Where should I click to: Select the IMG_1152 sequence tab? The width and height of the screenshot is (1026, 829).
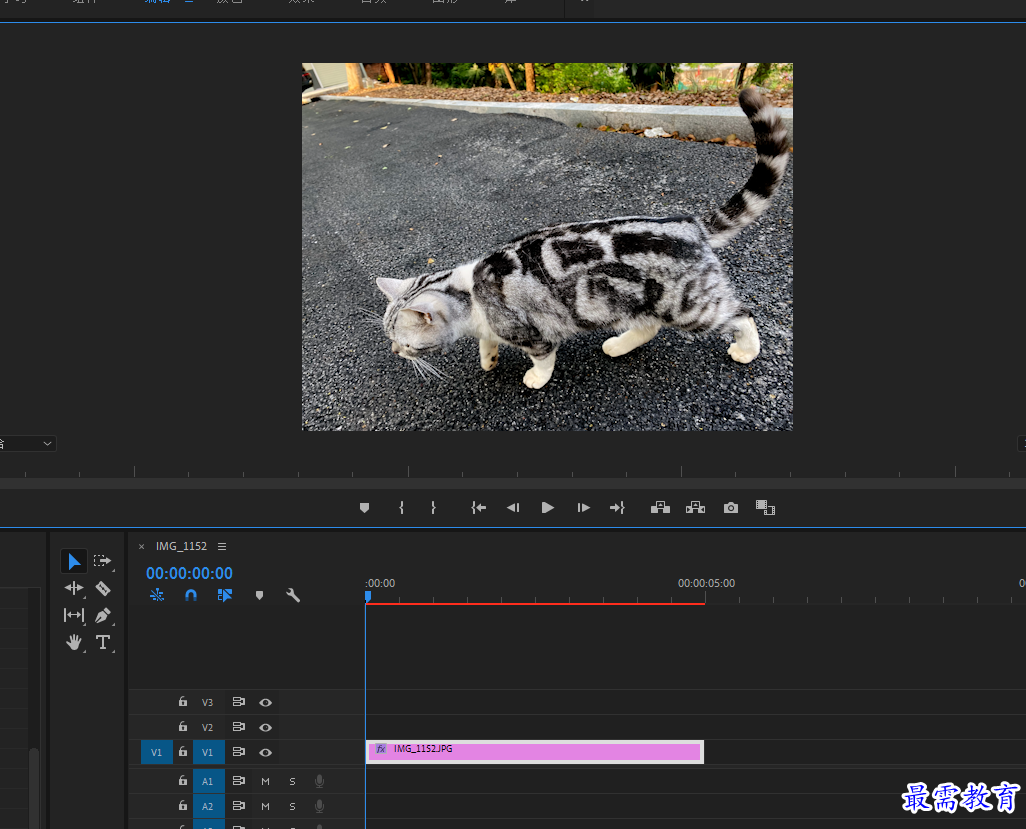(181, 546)
